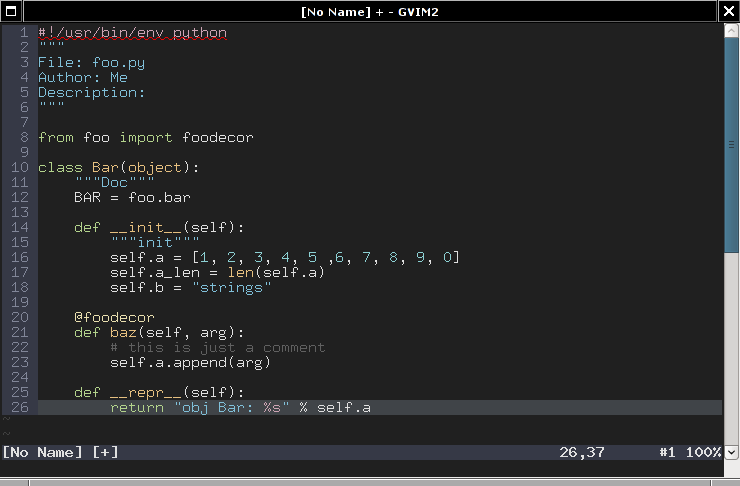Place cursor on shebang line "#!/usr/bin/env python"

point(133,33)
